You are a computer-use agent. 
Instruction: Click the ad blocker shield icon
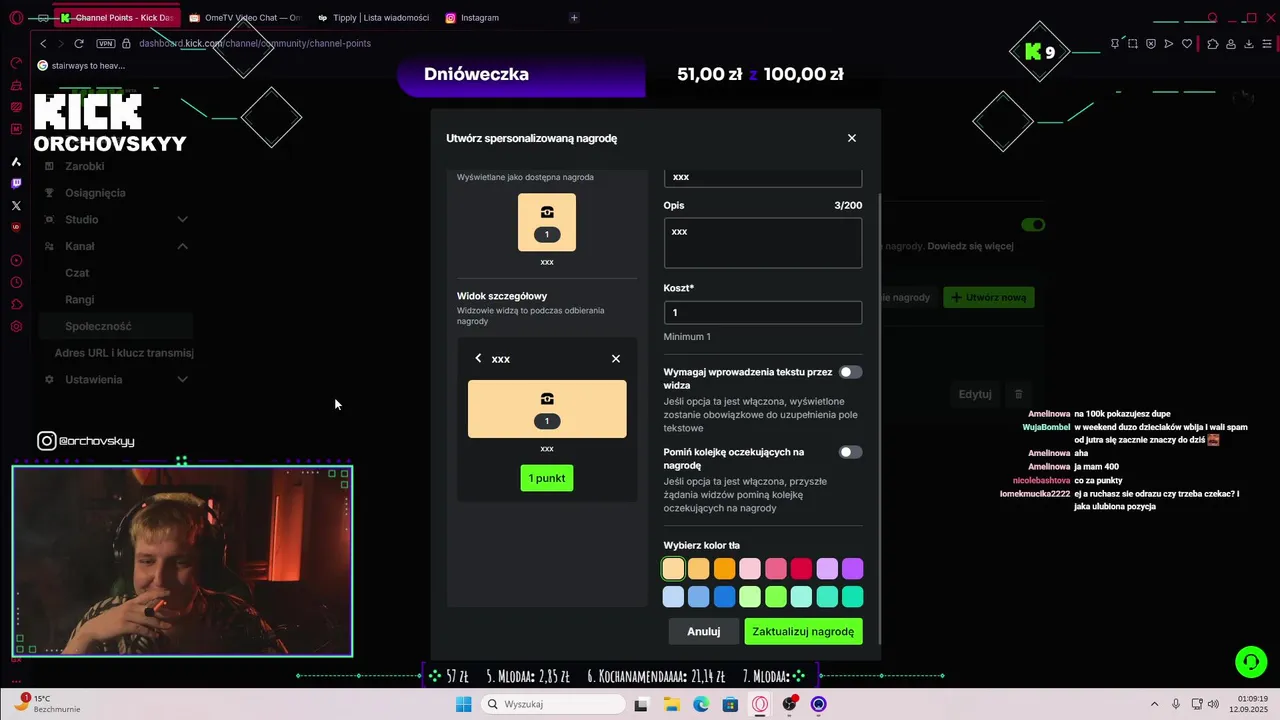[x=1151, y=43]
